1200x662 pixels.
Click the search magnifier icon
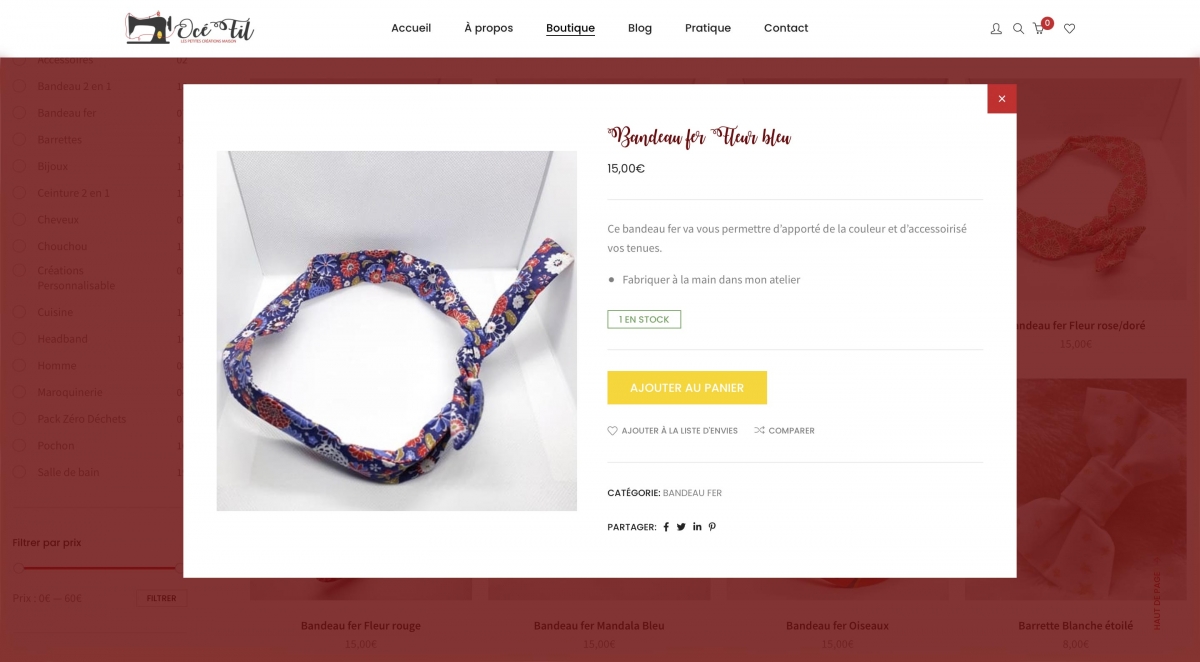(1018, 29)
